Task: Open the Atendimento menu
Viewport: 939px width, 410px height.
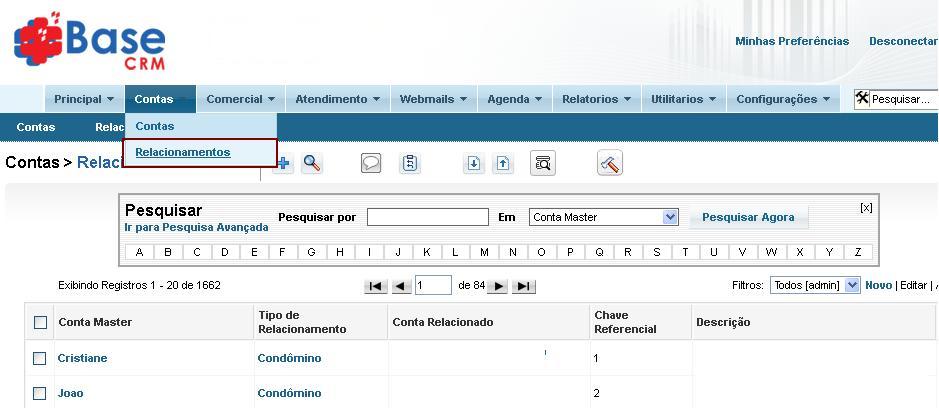Action: [337, 99]
